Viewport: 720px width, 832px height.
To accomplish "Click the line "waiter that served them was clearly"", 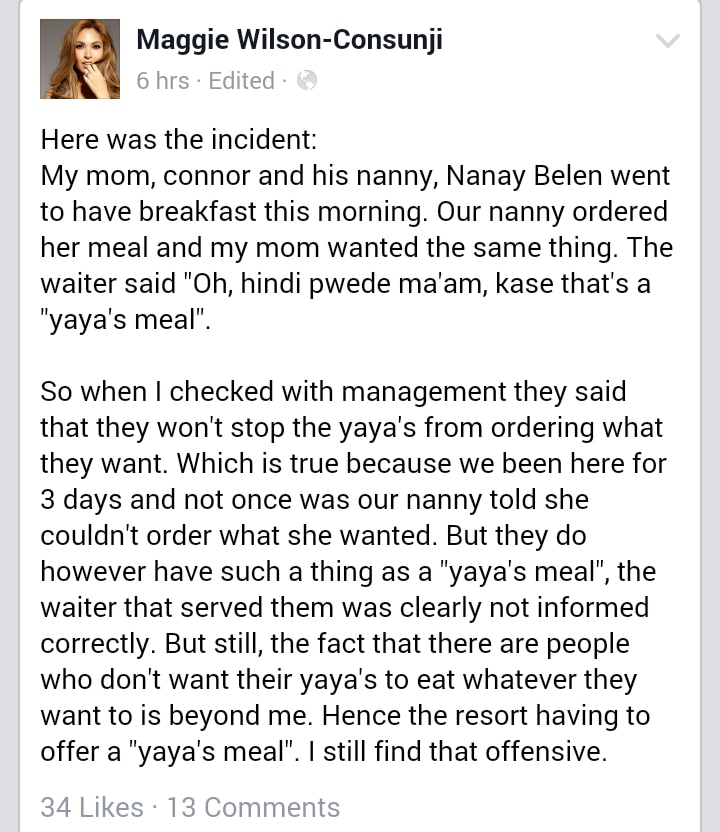I will coord(345,608).
